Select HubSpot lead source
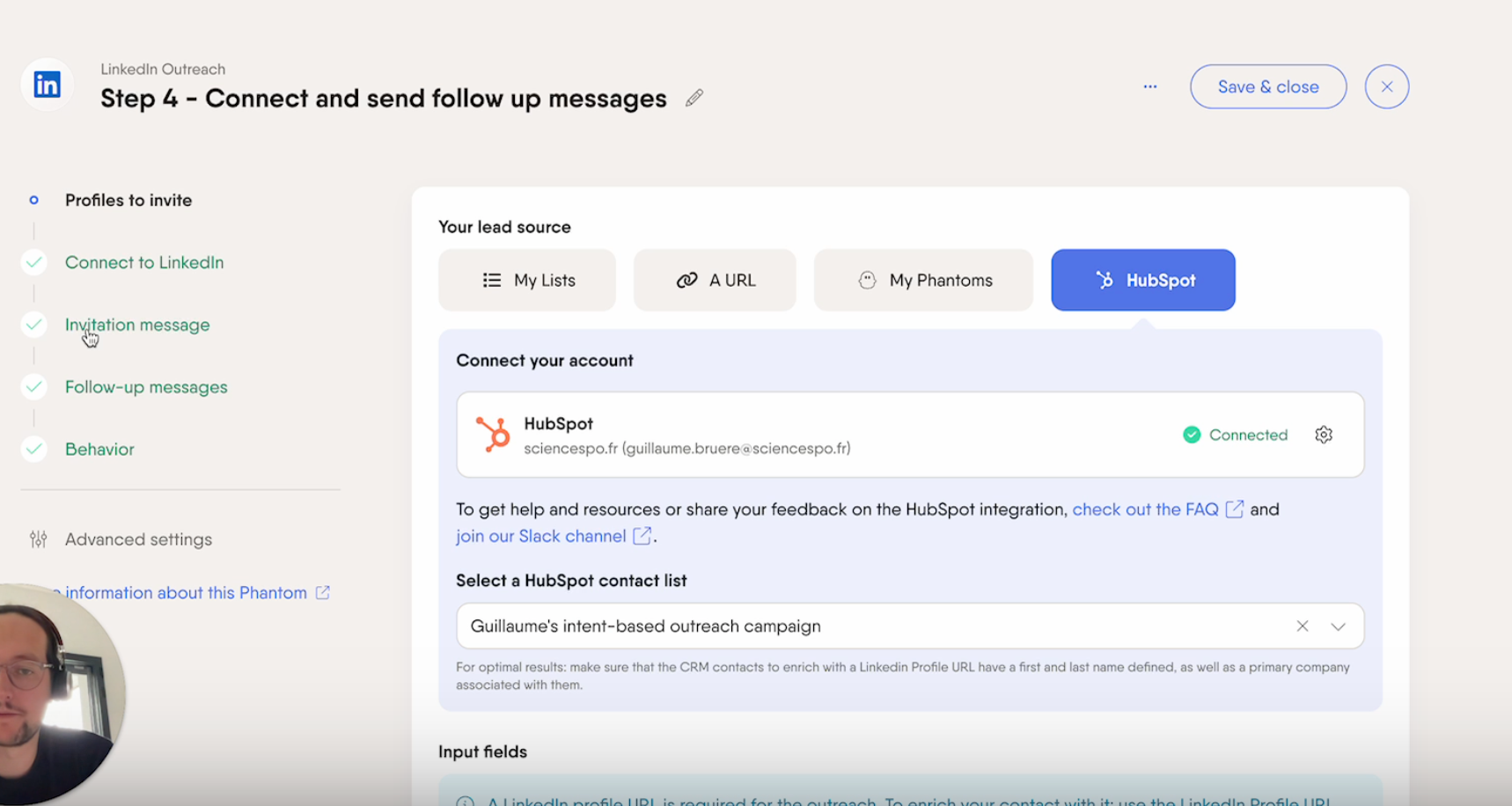The image size is (1512, 806). click(x=1143, y=280)
